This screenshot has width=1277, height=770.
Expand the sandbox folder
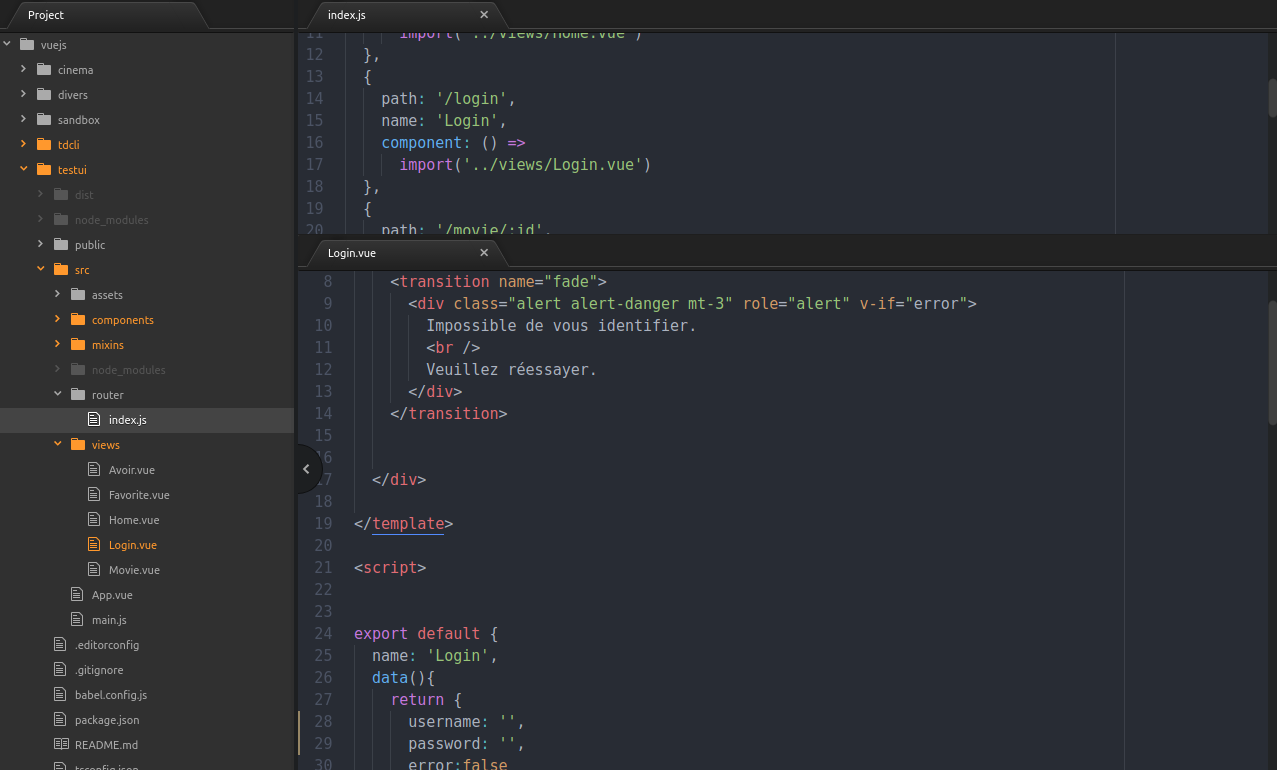tap(23, 120)
